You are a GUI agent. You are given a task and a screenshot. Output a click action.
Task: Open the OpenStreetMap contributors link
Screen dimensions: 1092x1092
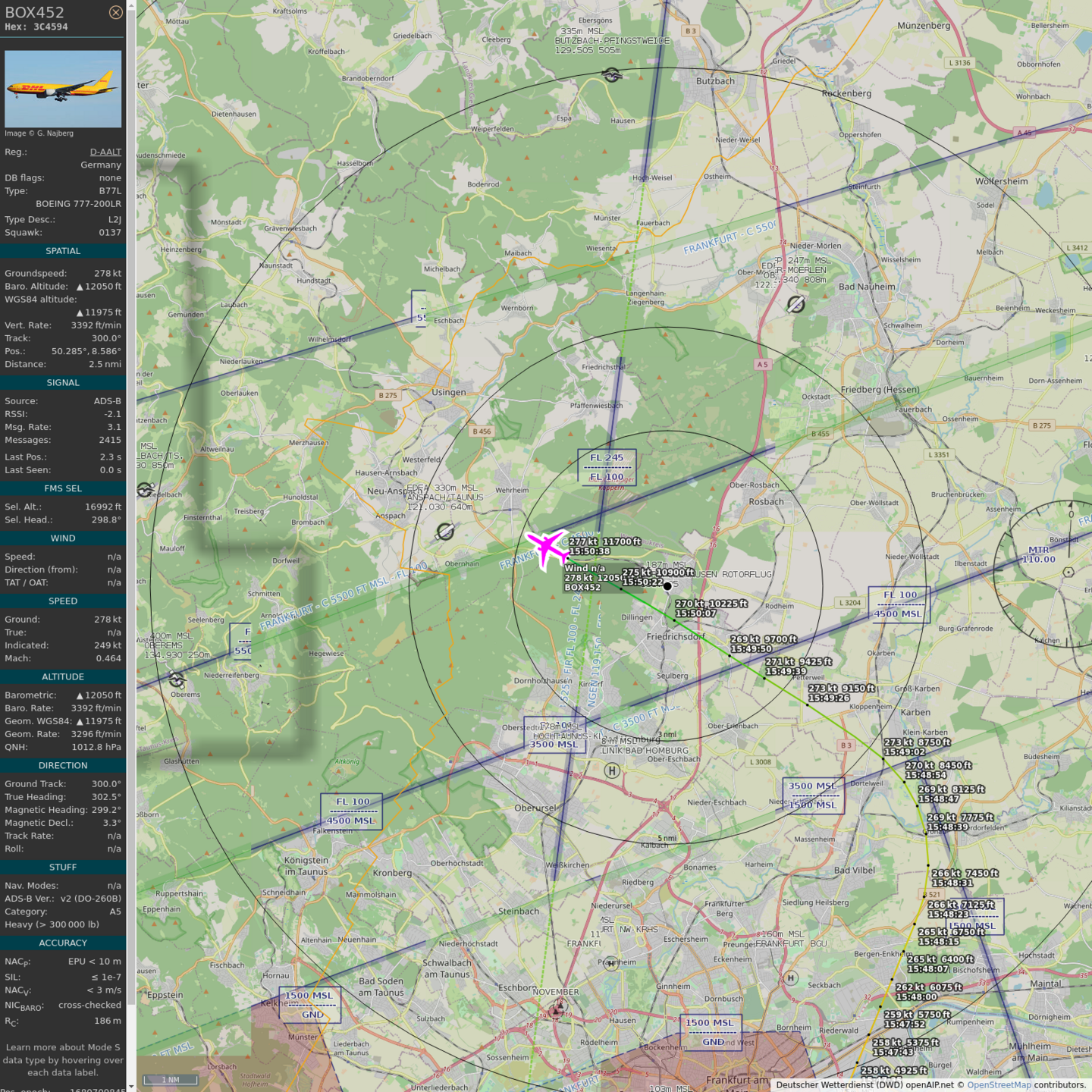tap(999, 1085)
